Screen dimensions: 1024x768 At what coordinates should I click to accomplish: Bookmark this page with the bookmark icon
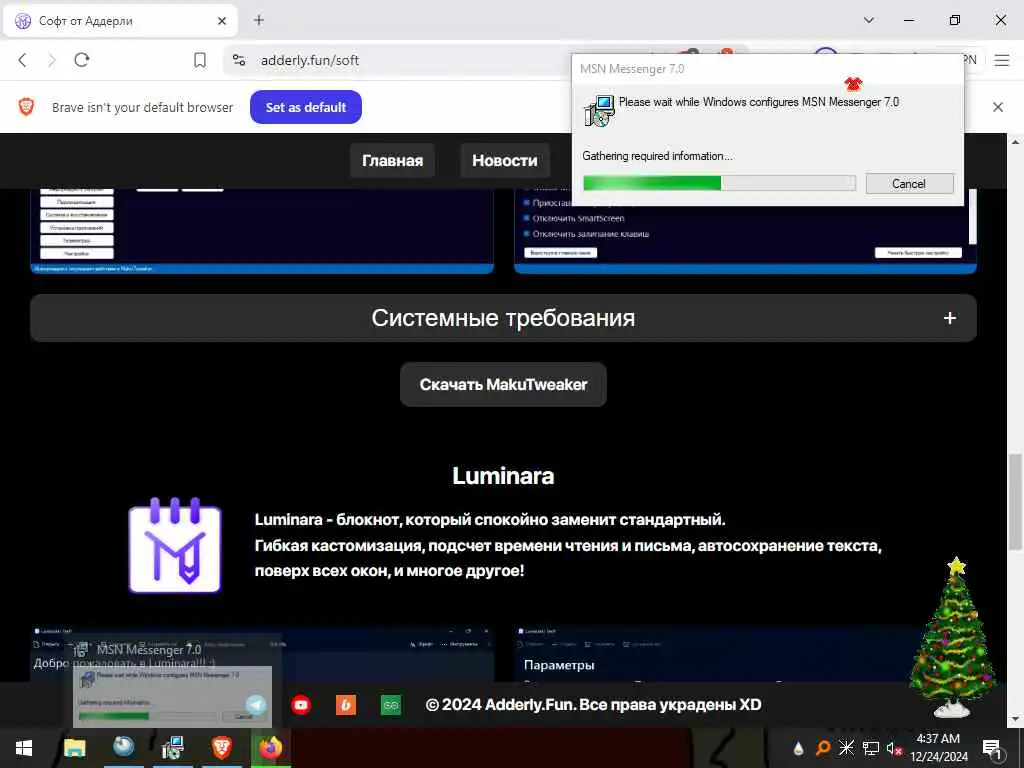(200, 60)
